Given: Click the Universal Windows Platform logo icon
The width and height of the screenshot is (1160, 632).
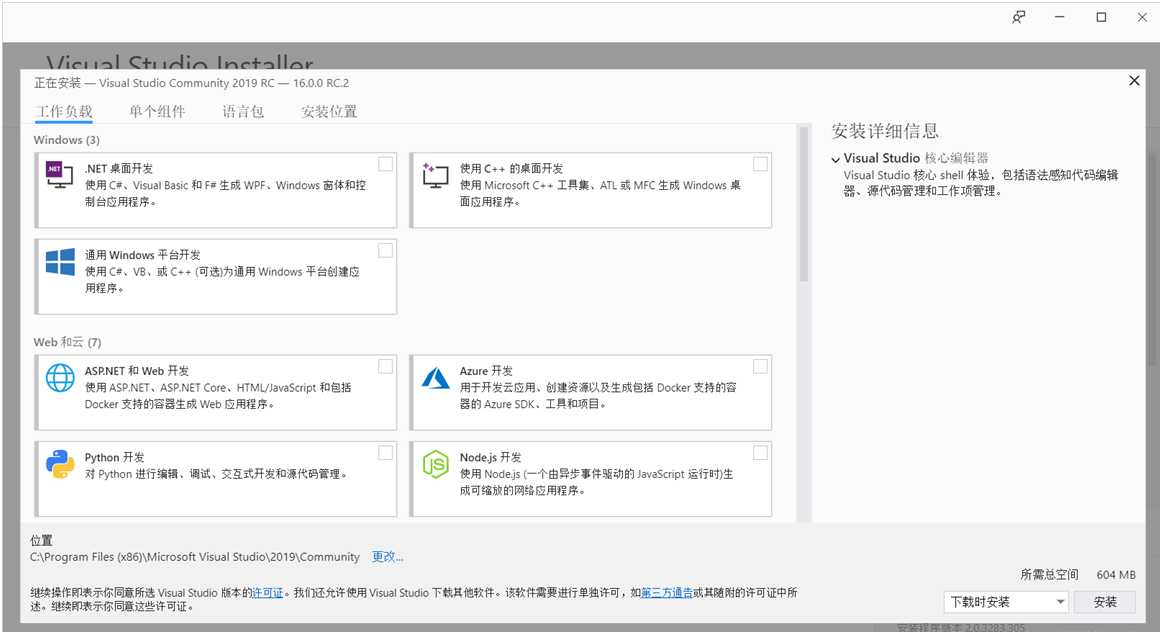Looking at the screenshot, I should pos(60,262).
